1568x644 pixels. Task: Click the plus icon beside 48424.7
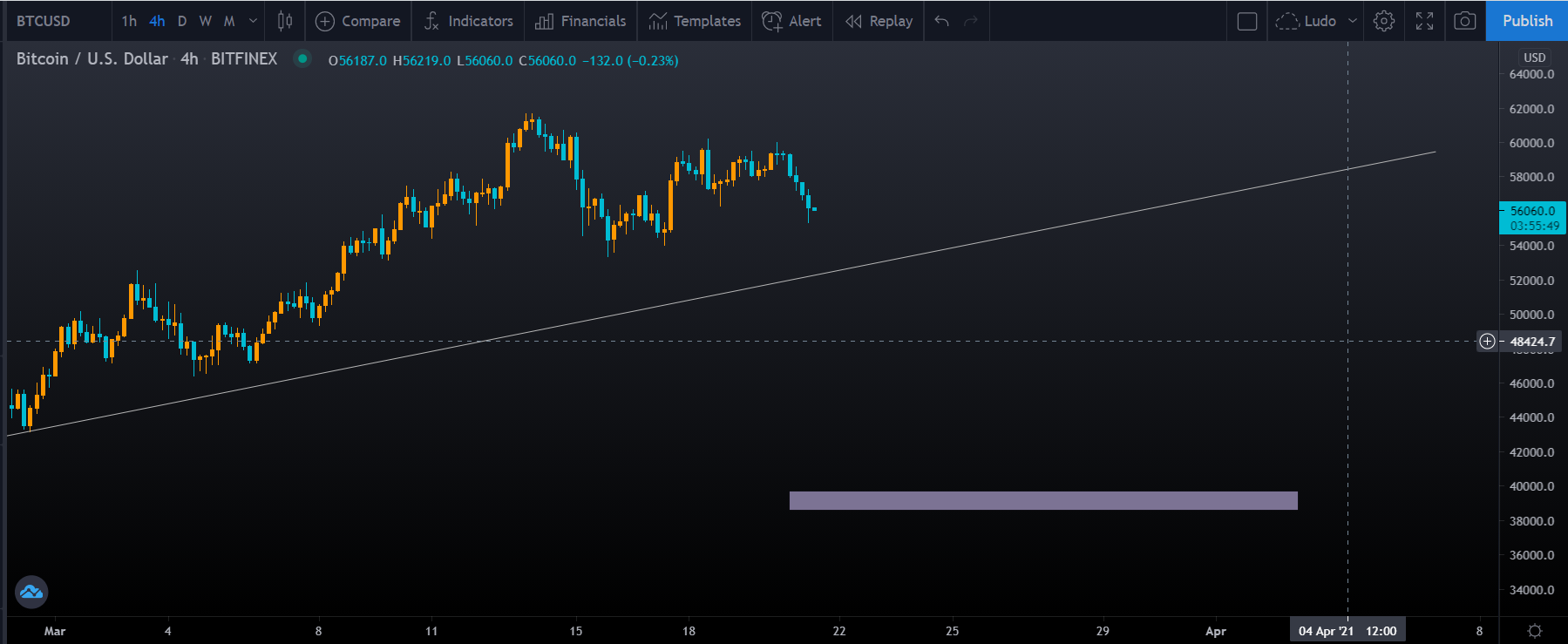tap(1487, 342)
